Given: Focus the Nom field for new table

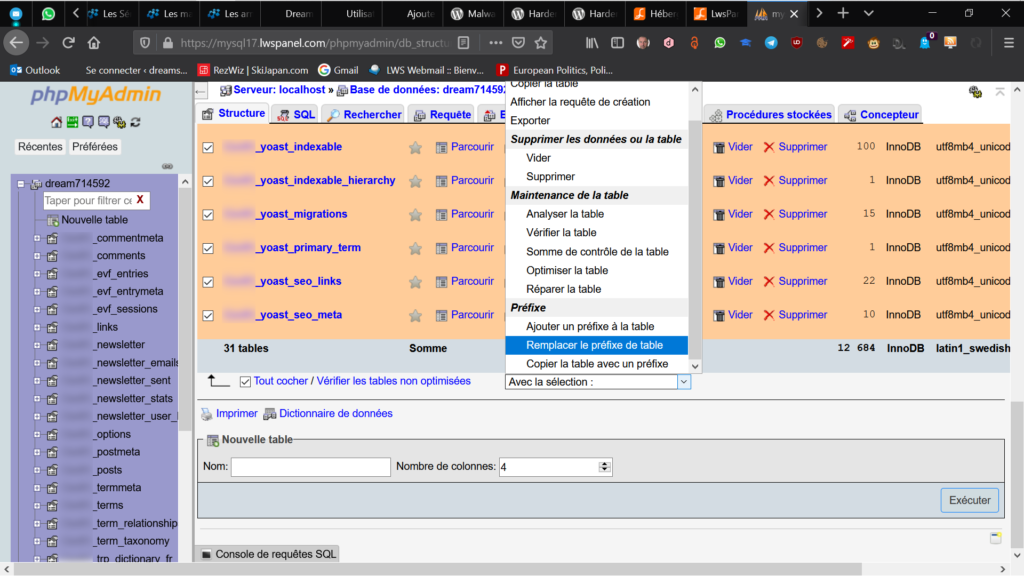Looking at the screenshot, I should coord(311,467).
